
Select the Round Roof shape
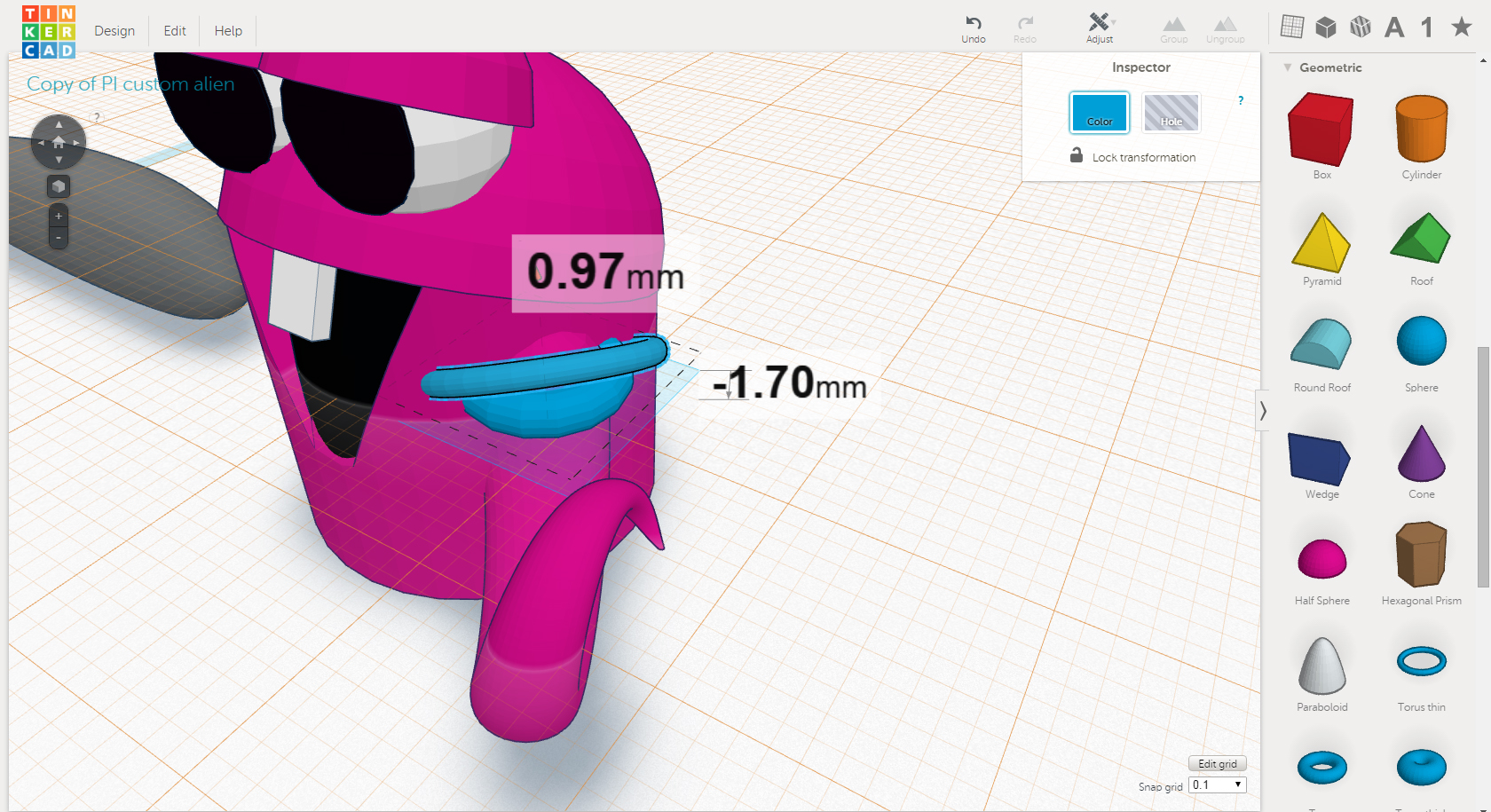[1321, 344]
